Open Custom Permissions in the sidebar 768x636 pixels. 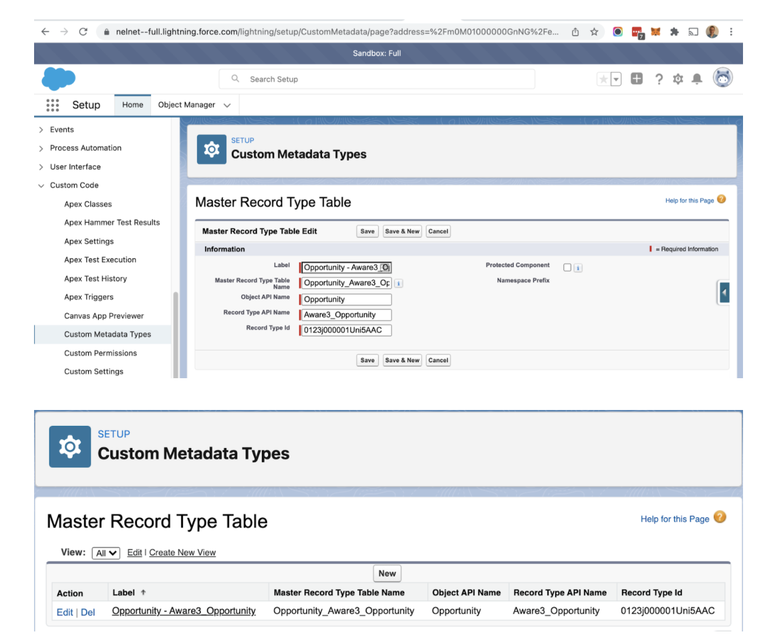tap(100, 353)
